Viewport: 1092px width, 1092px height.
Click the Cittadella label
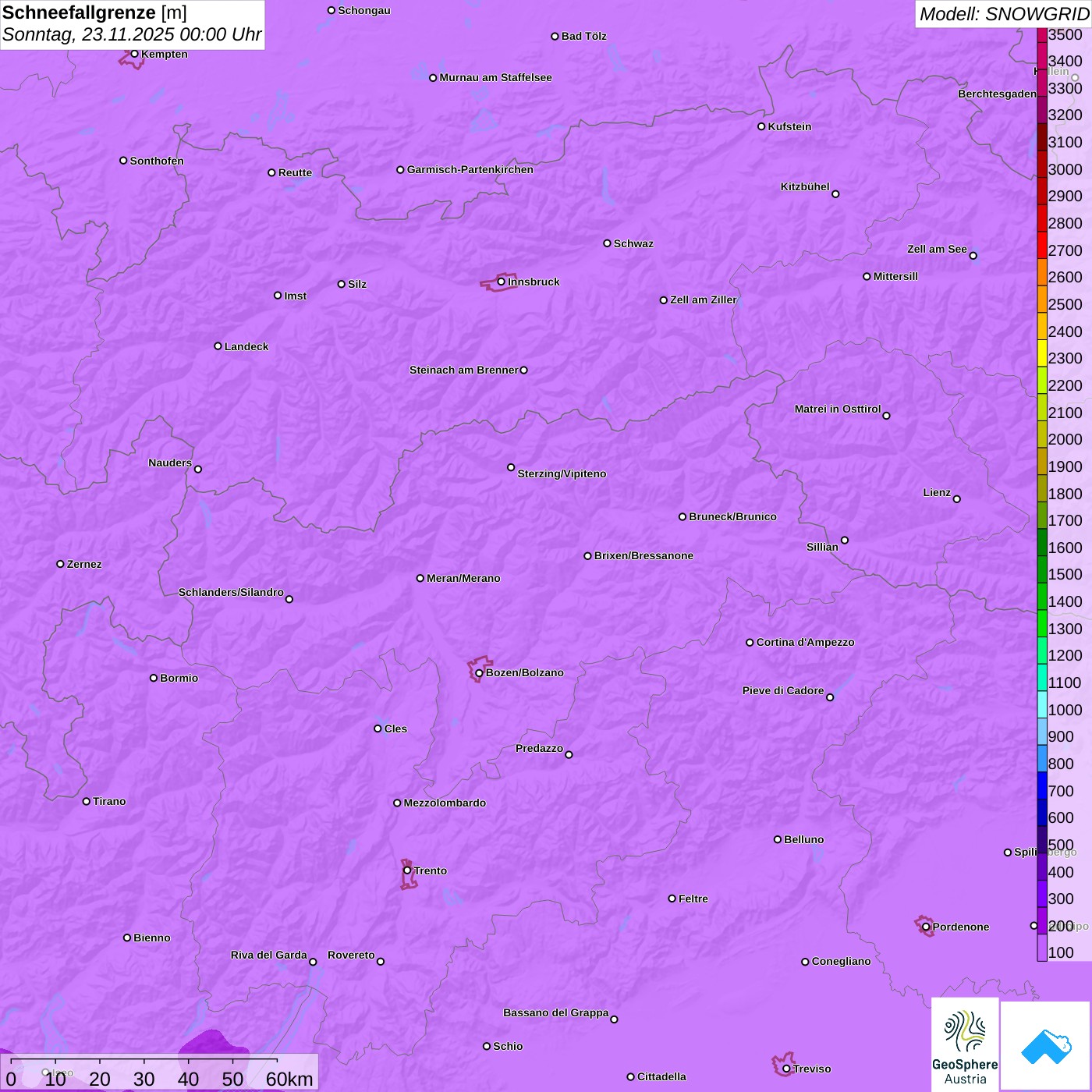[x=661, y=1076]
